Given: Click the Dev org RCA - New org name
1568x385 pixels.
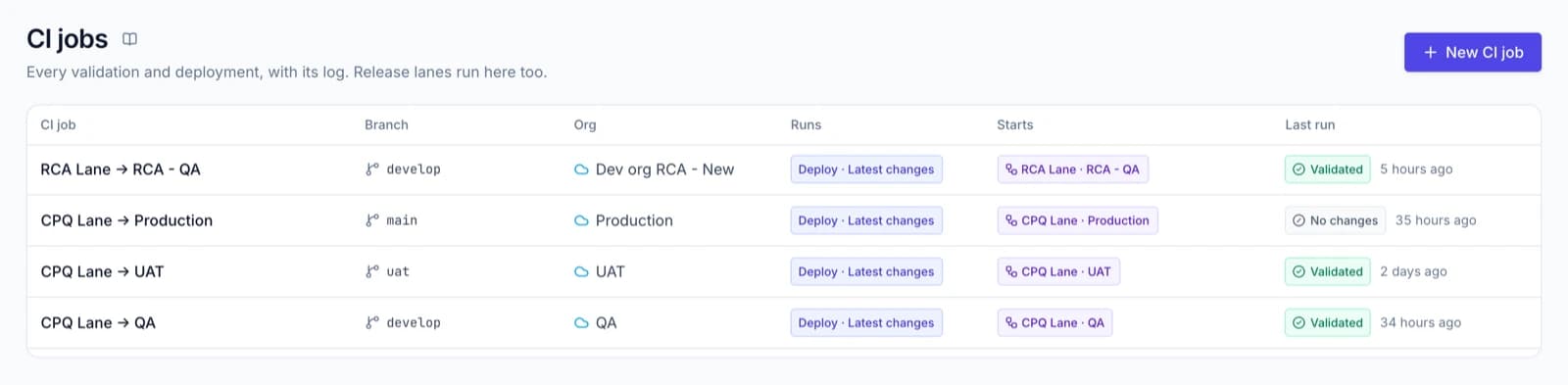Looking at the screenshot, I should coord(664,169).
